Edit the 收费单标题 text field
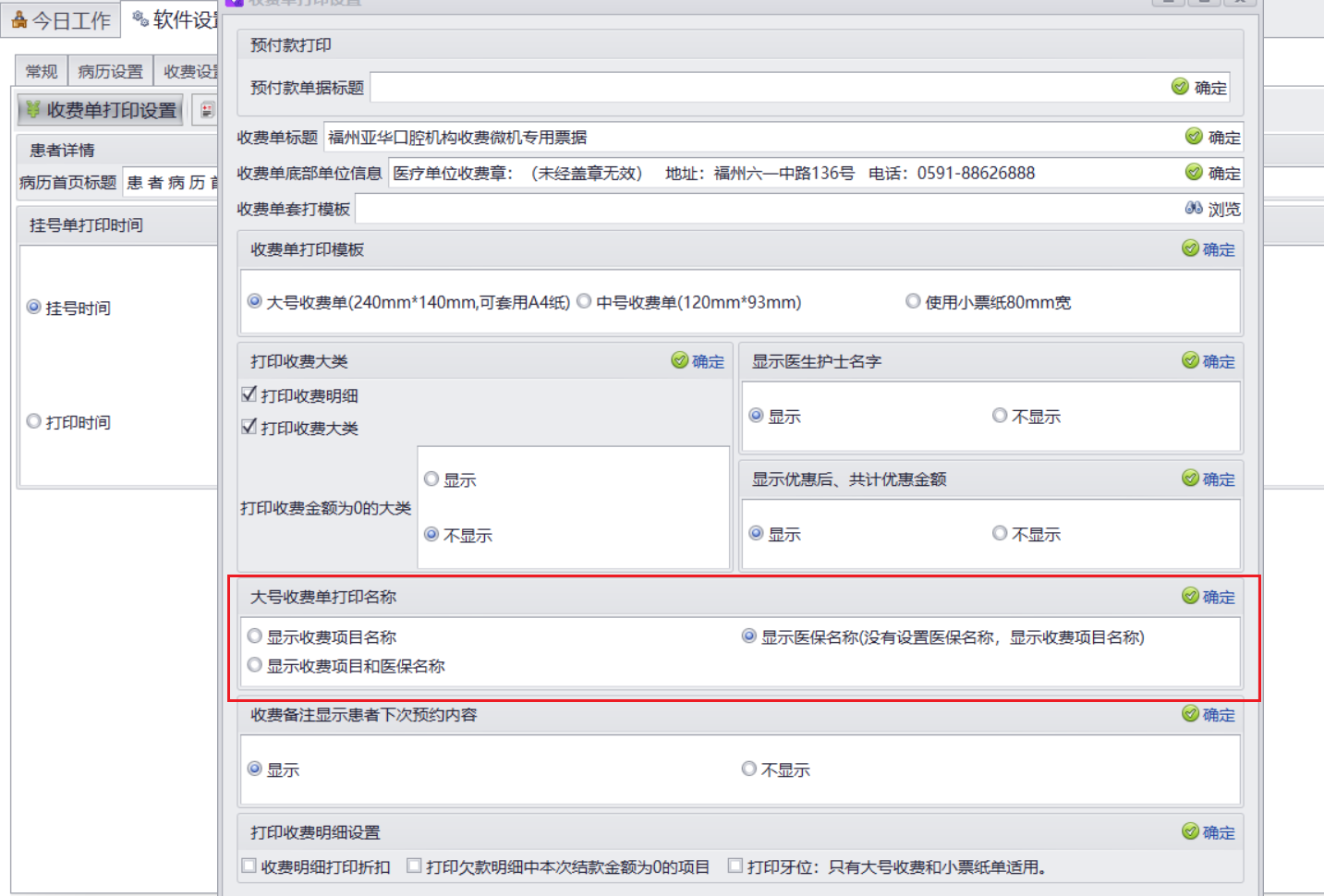This screenshot has width=1324, height=896. tap(753, 137)
